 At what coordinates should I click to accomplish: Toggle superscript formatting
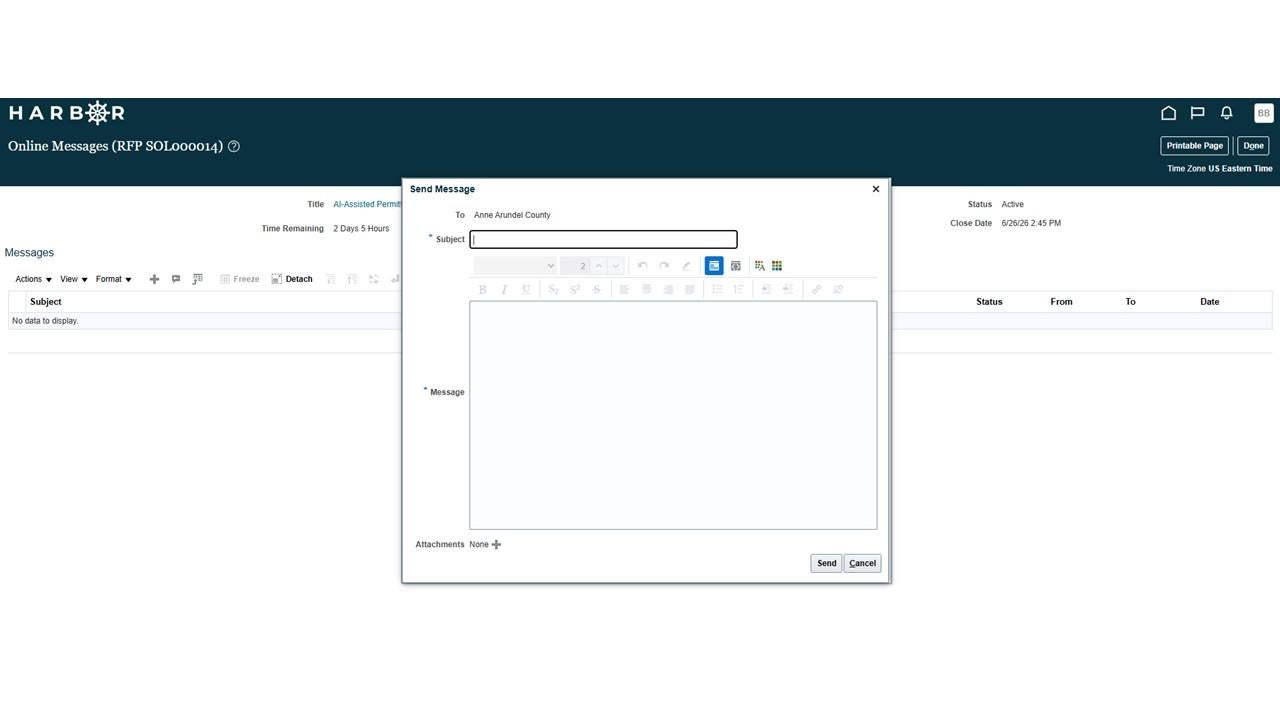click(x=575, y=289)
